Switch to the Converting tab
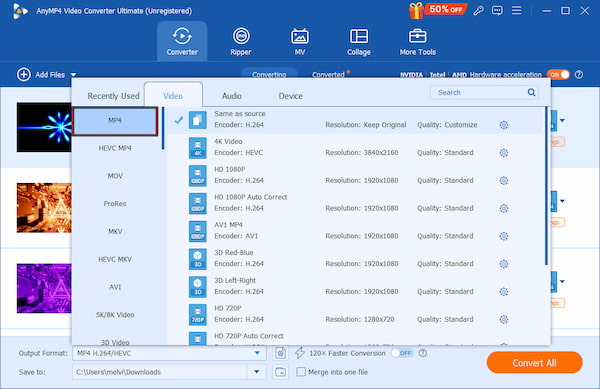 tap(269, 75)
